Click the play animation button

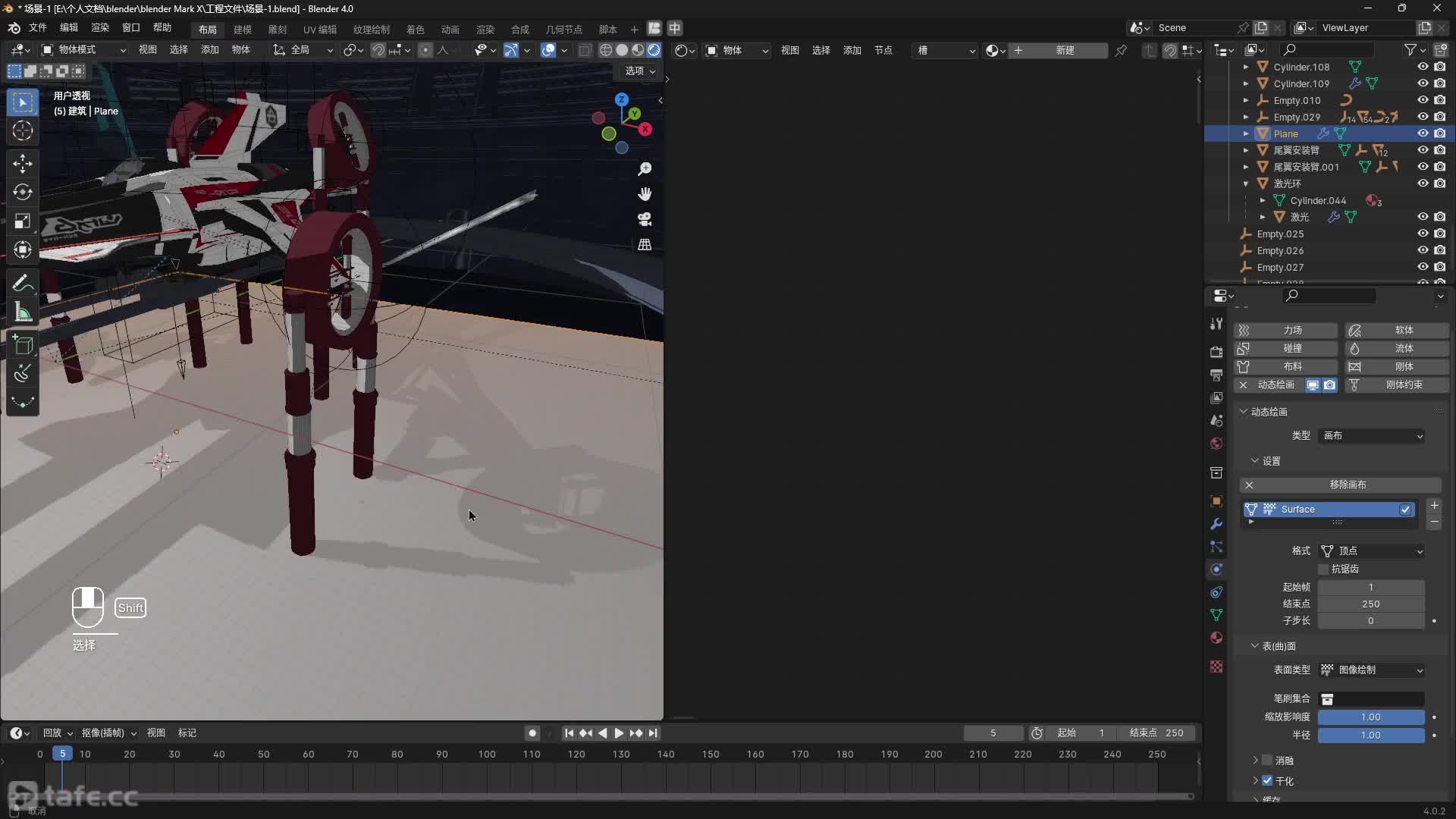[x=619, y=733]
